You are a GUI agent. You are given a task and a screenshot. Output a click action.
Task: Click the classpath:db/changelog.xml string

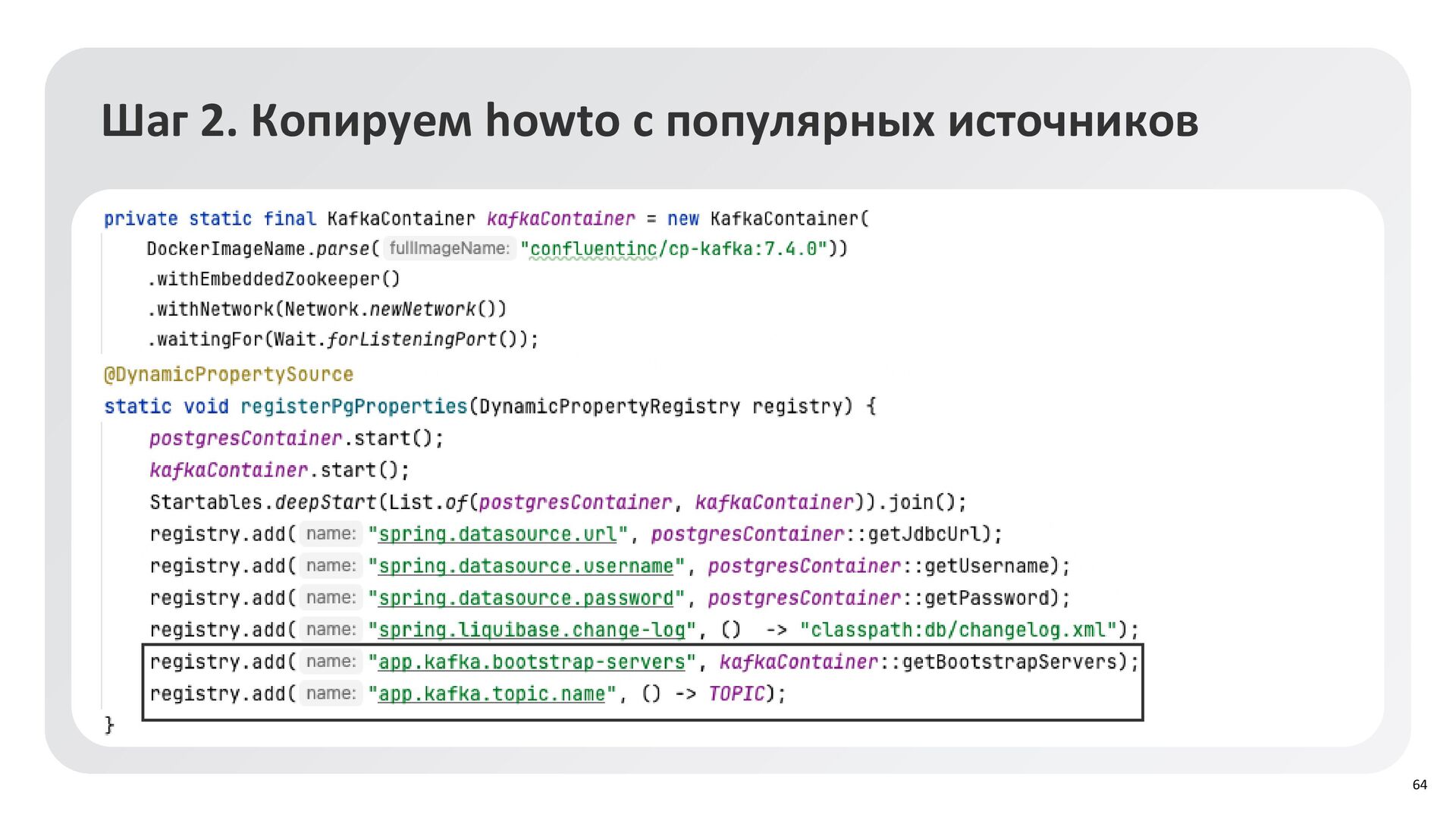(x=959, y=630)
